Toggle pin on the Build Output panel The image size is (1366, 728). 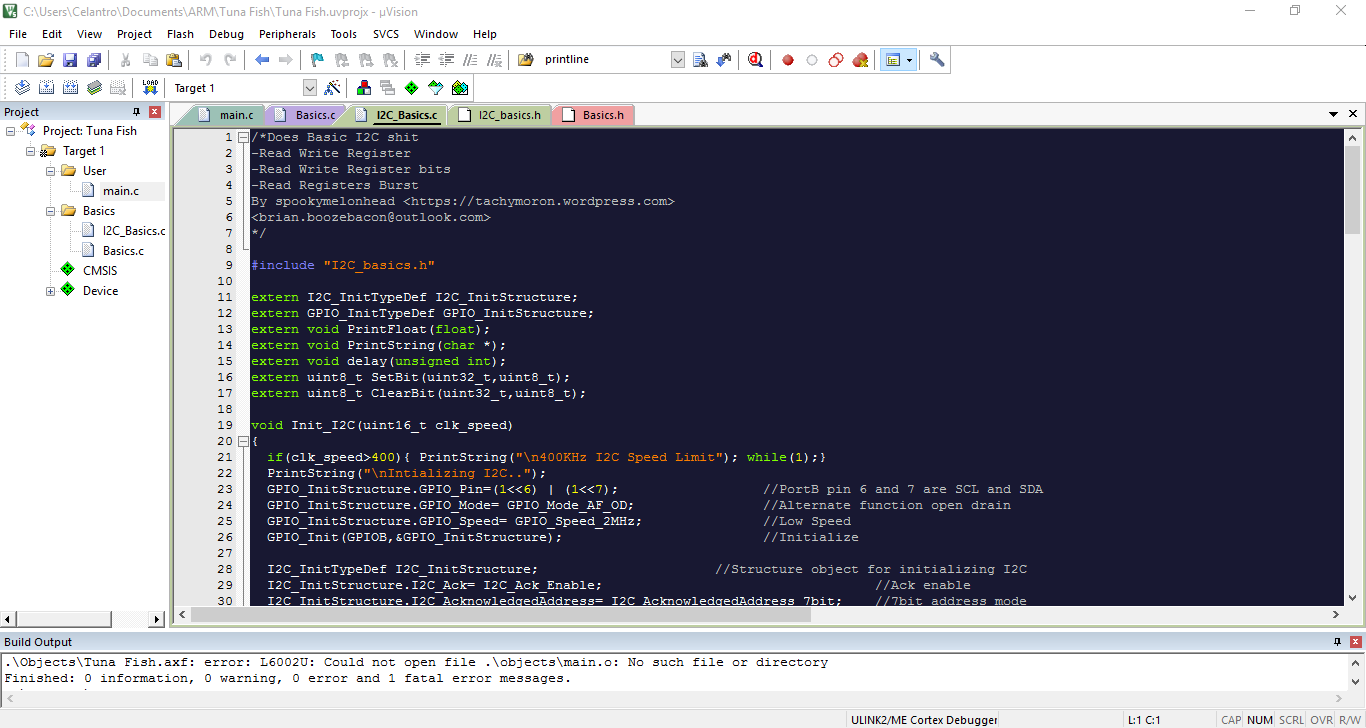click(1337, 642)
